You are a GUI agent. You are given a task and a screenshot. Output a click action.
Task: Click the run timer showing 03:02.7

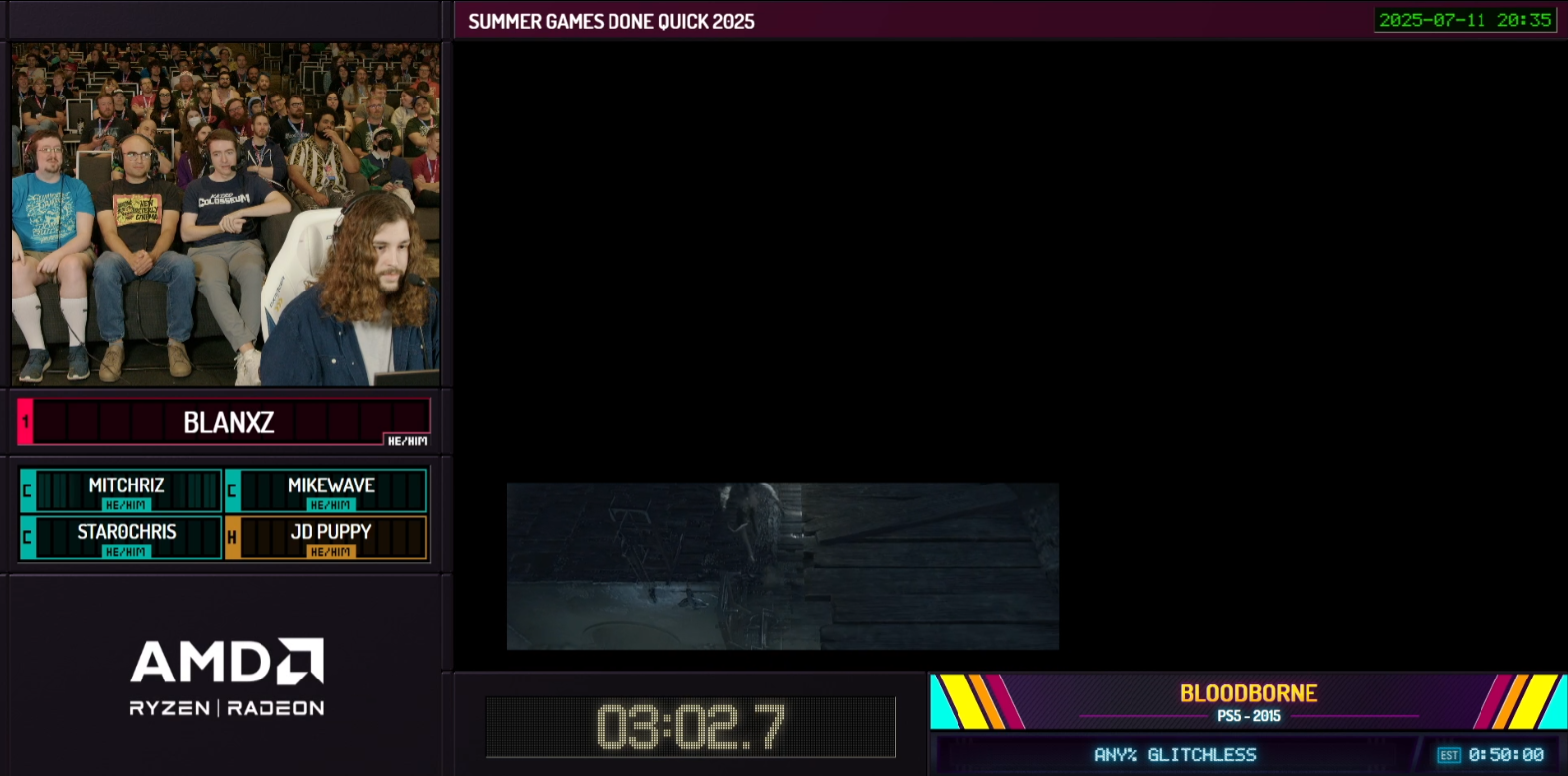pos(690,727)
